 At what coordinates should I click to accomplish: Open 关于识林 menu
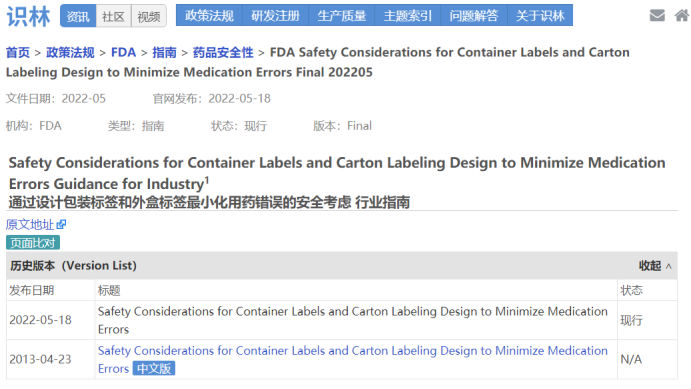tap(540, 15)
